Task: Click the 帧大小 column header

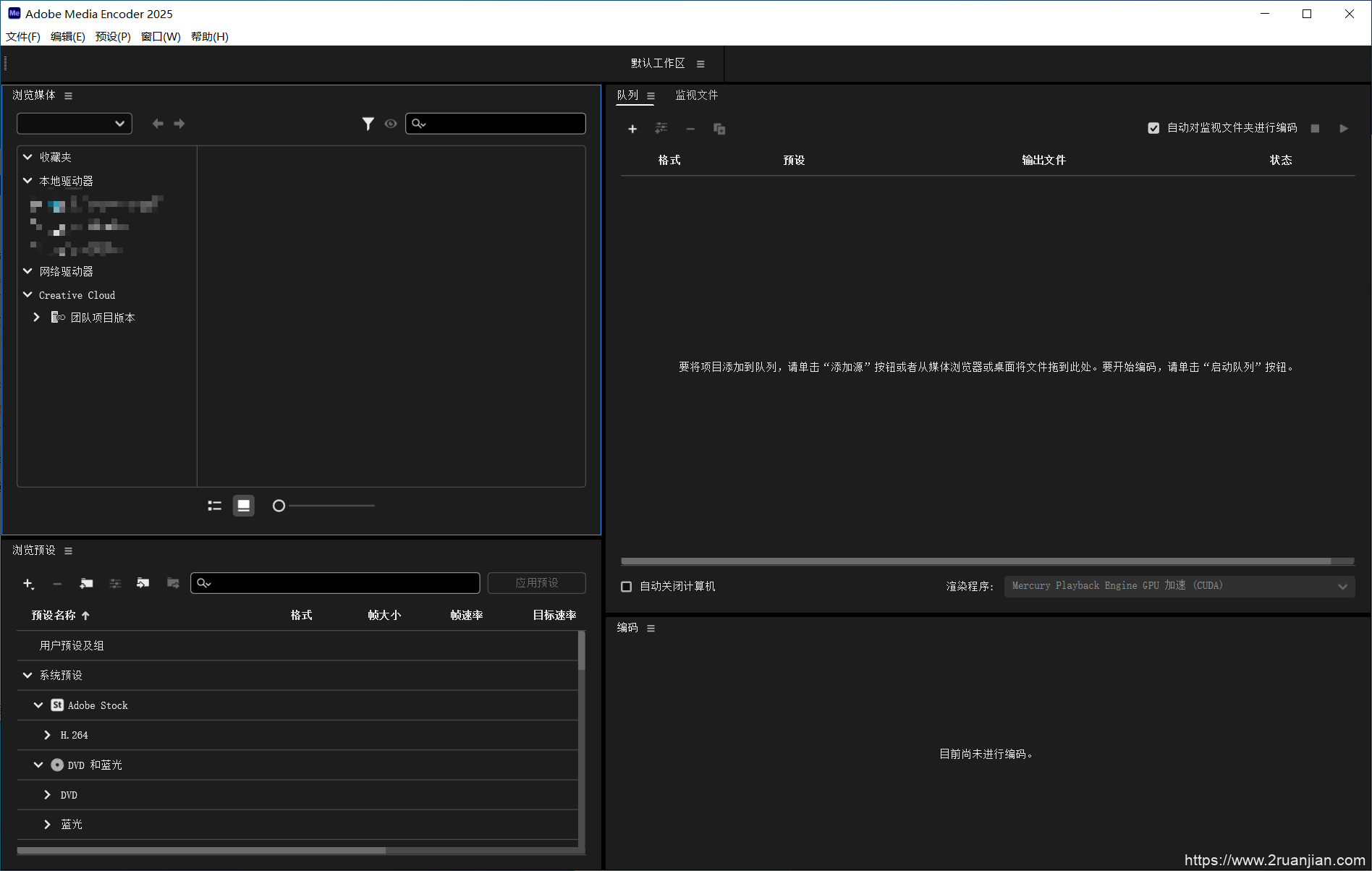Action: pyautogui.click(x=384, y=616)
